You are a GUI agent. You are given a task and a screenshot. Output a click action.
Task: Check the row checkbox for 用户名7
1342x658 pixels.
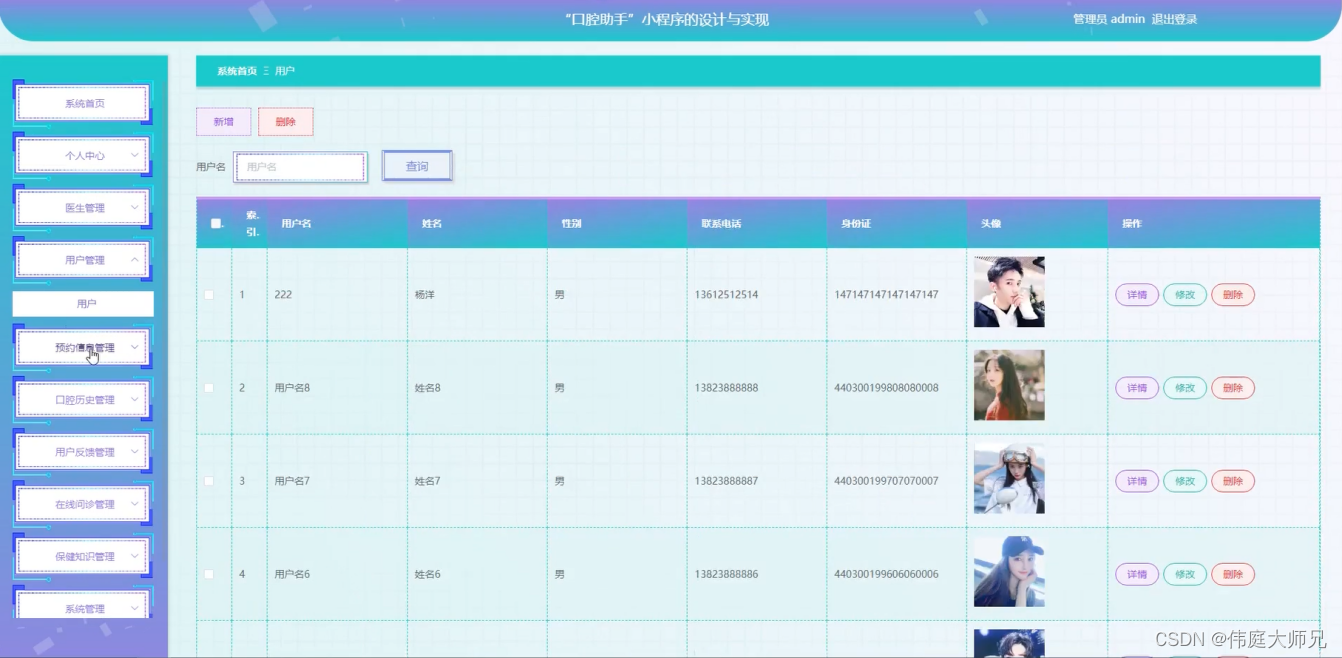(x=209, y=481)
